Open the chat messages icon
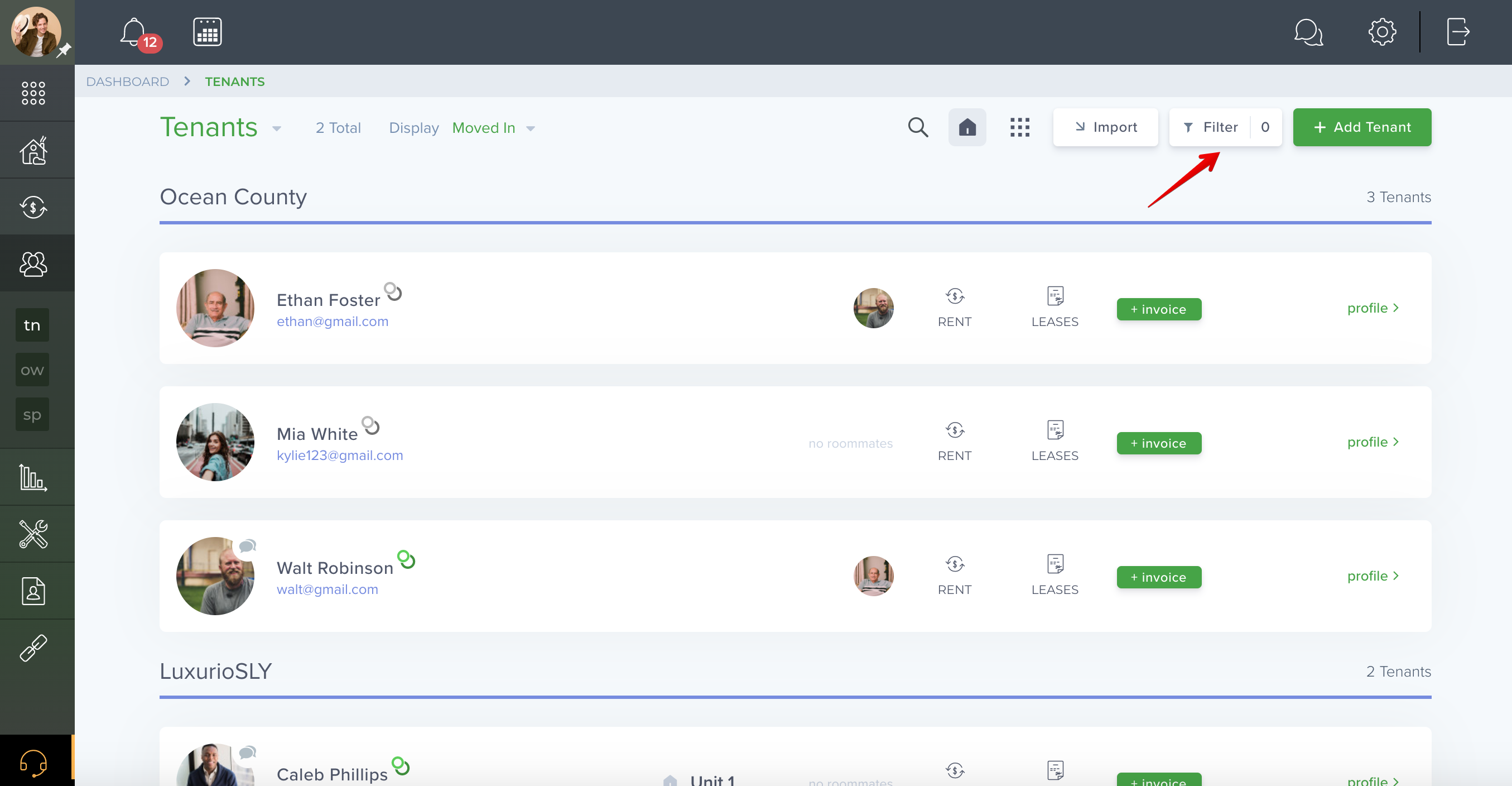This screenshot has width=1512, height=786. pyautogui.click(x=1308, y=32)
